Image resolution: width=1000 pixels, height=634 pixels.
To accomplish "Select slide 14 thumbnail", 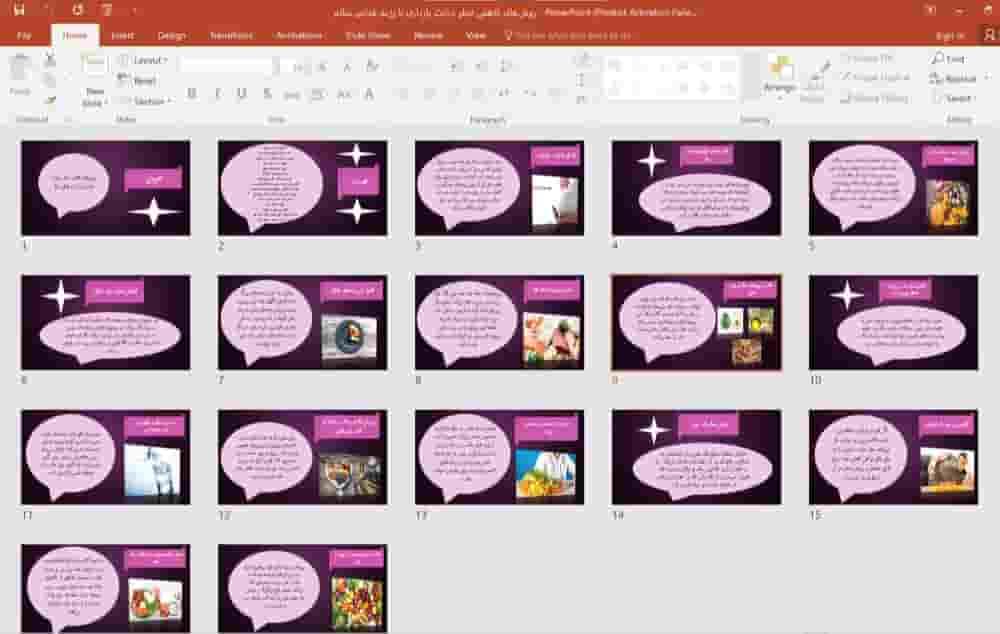I will (696, 457).
